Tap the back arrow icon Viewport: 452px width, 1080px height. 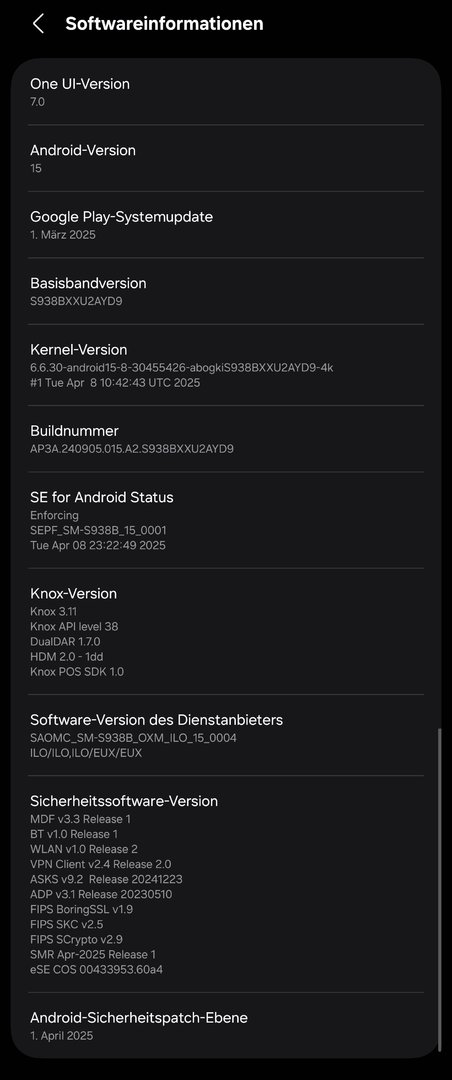click(38, 23)
